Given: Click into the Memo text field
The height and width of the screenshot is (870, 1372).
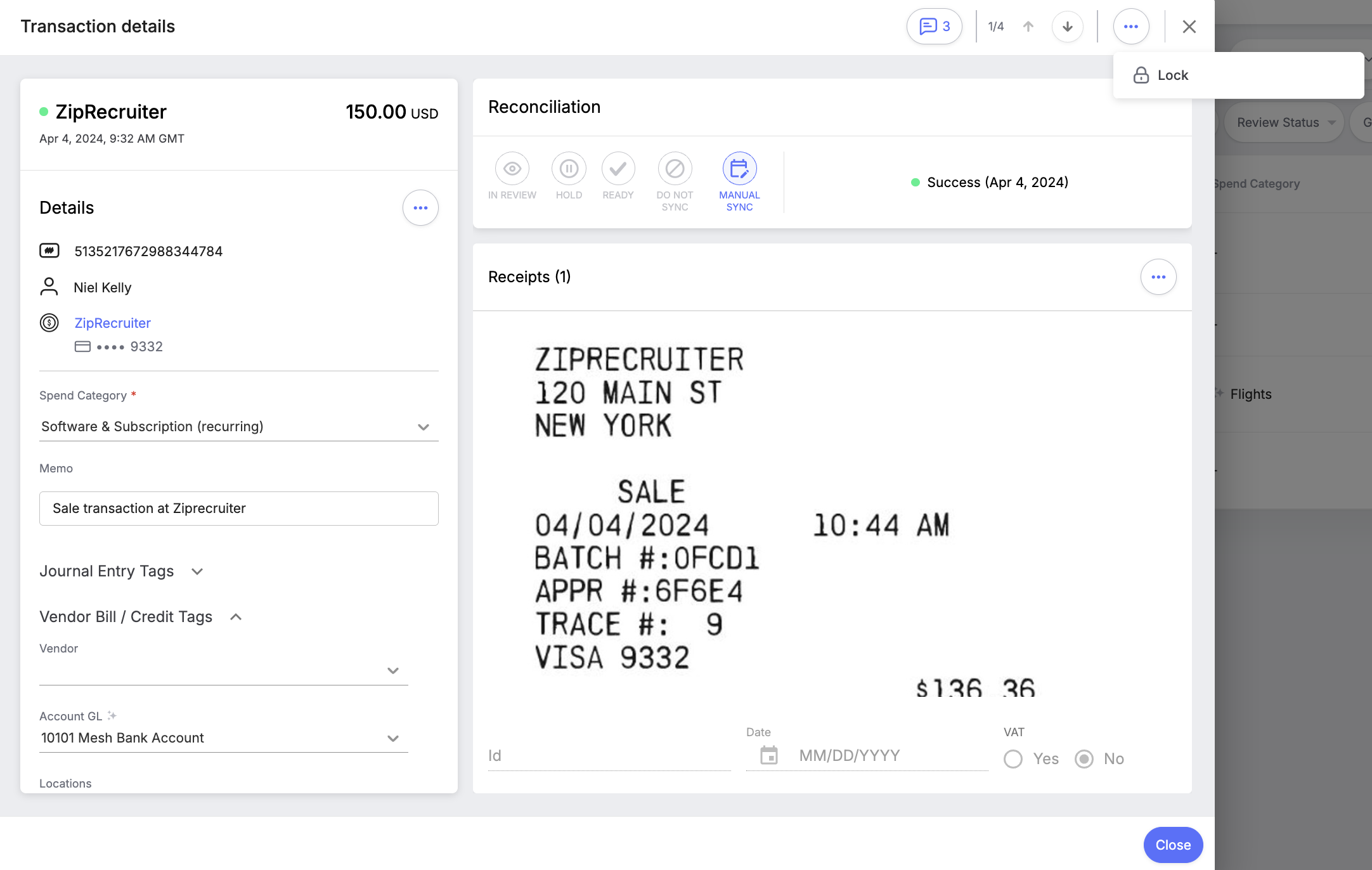Looking at the screenshot, I should tap(238, 509).
